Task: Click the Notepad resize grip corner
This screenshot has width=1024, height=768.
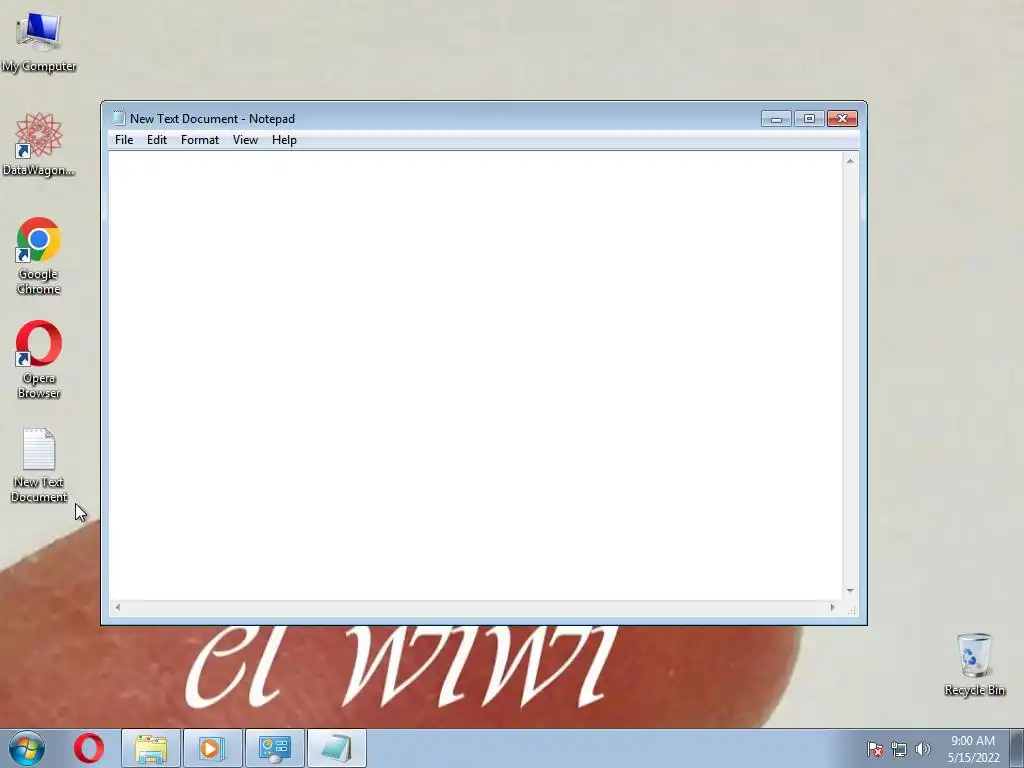Action: tap(852, 610)
